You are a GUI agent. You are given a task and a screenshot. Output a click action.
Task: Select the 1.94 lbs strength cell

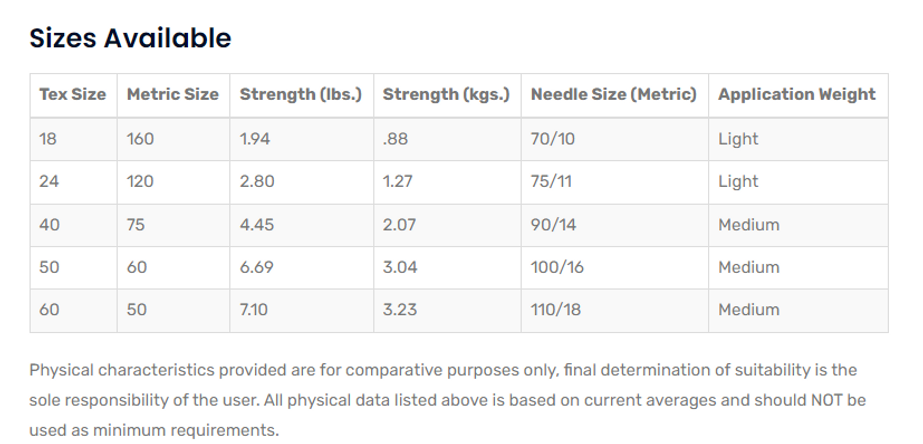click(x=257, y=139)
